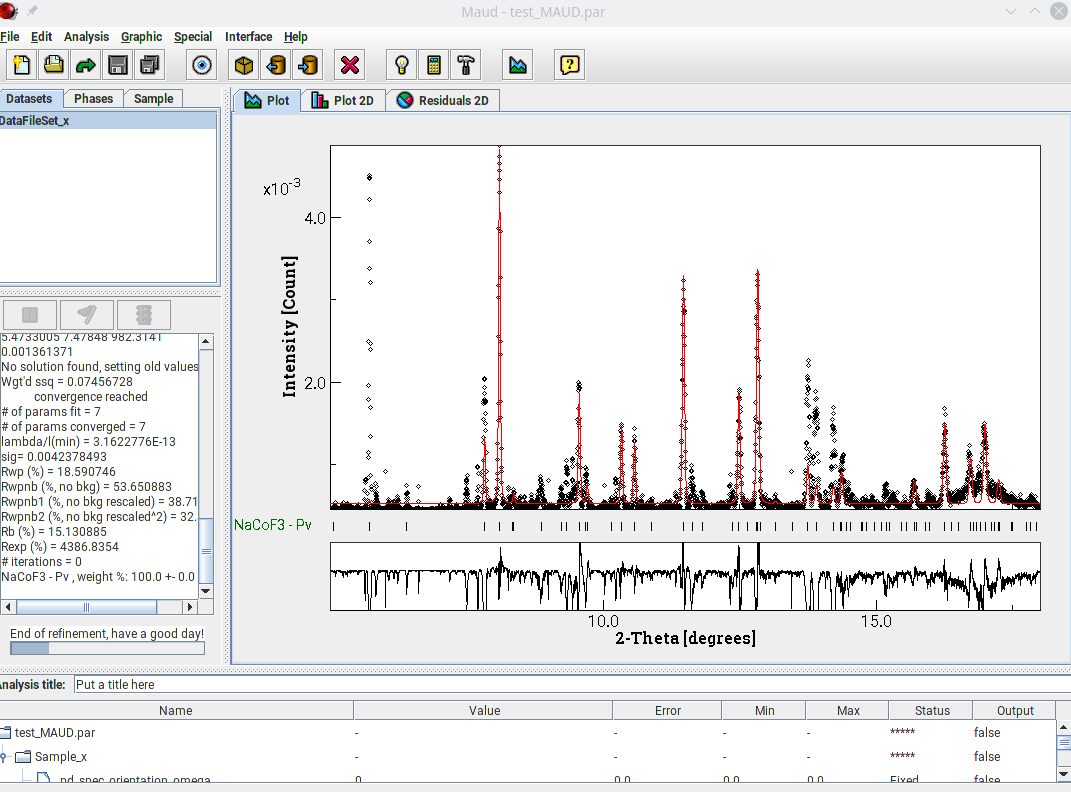Click the green restore arrow icon
The height and width of the screenshot is (792, 1071).
[x=85, y=65]
